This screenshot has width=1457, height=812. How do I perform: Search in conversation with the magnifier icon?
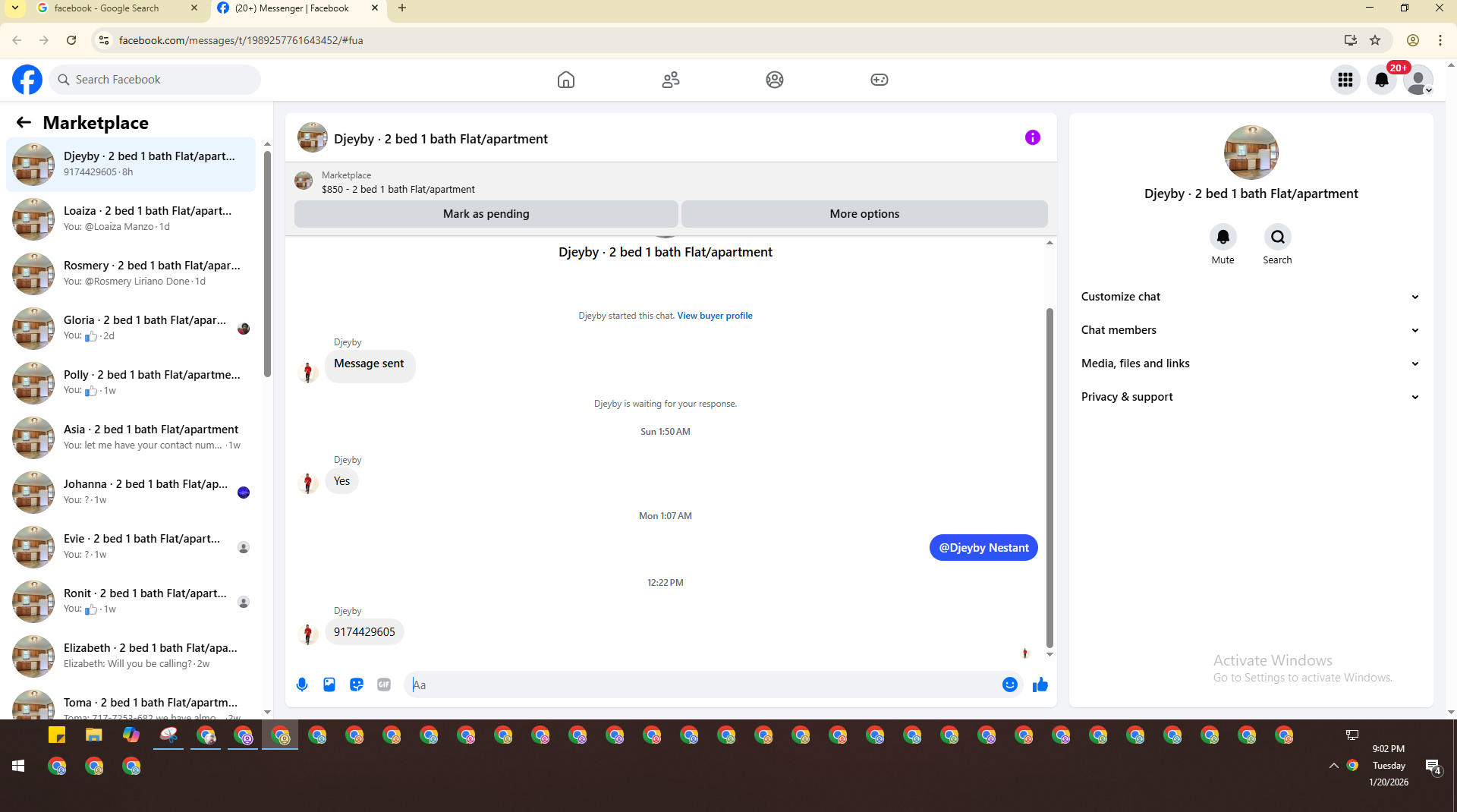tap(1278, 237)
